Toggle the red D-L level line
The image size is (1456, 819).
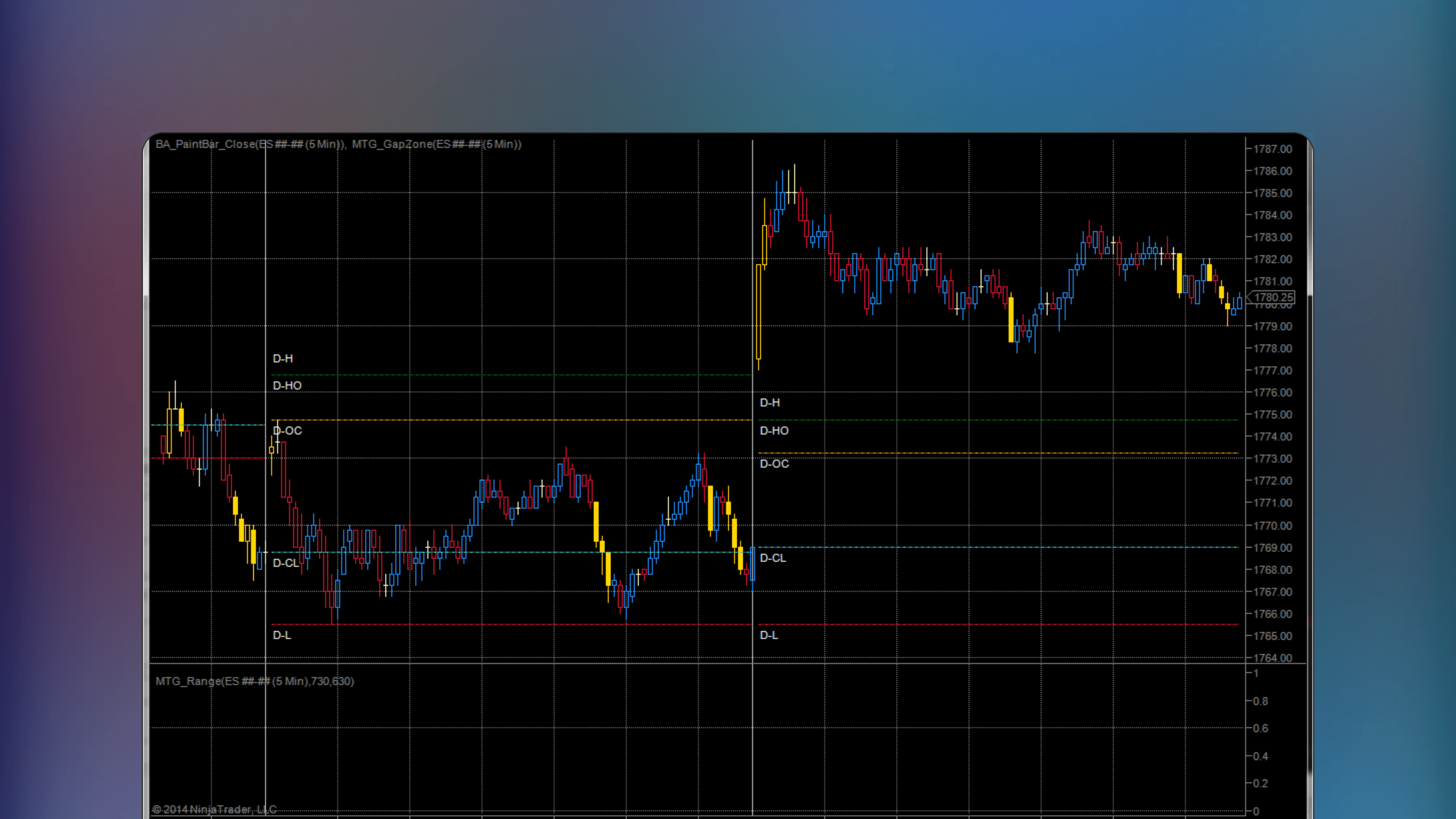(x=509, y=624)
